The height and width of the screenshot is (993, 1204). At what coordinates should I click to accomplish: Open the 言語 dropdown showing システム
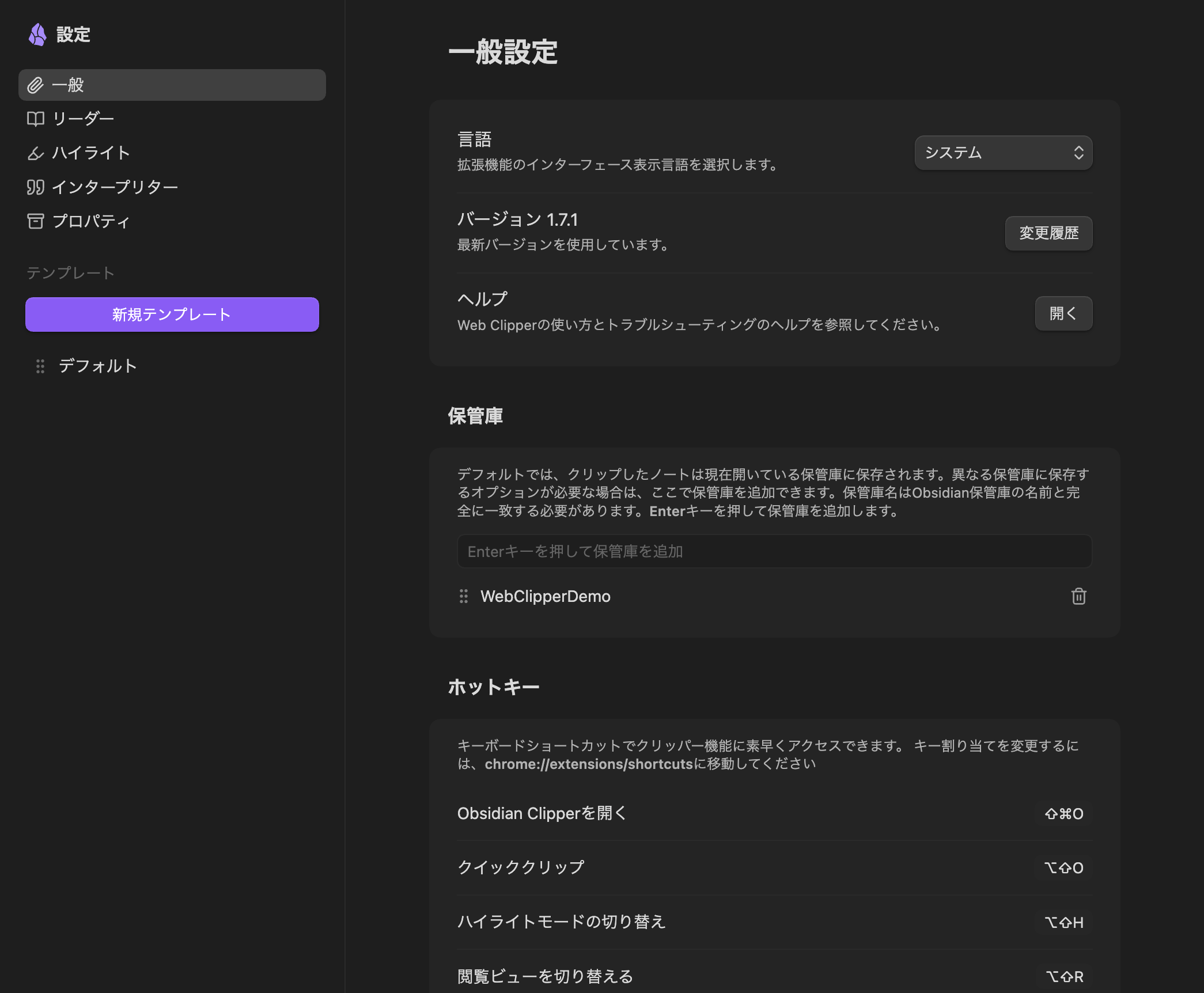pyautogui.click(x=1004, y=153)
